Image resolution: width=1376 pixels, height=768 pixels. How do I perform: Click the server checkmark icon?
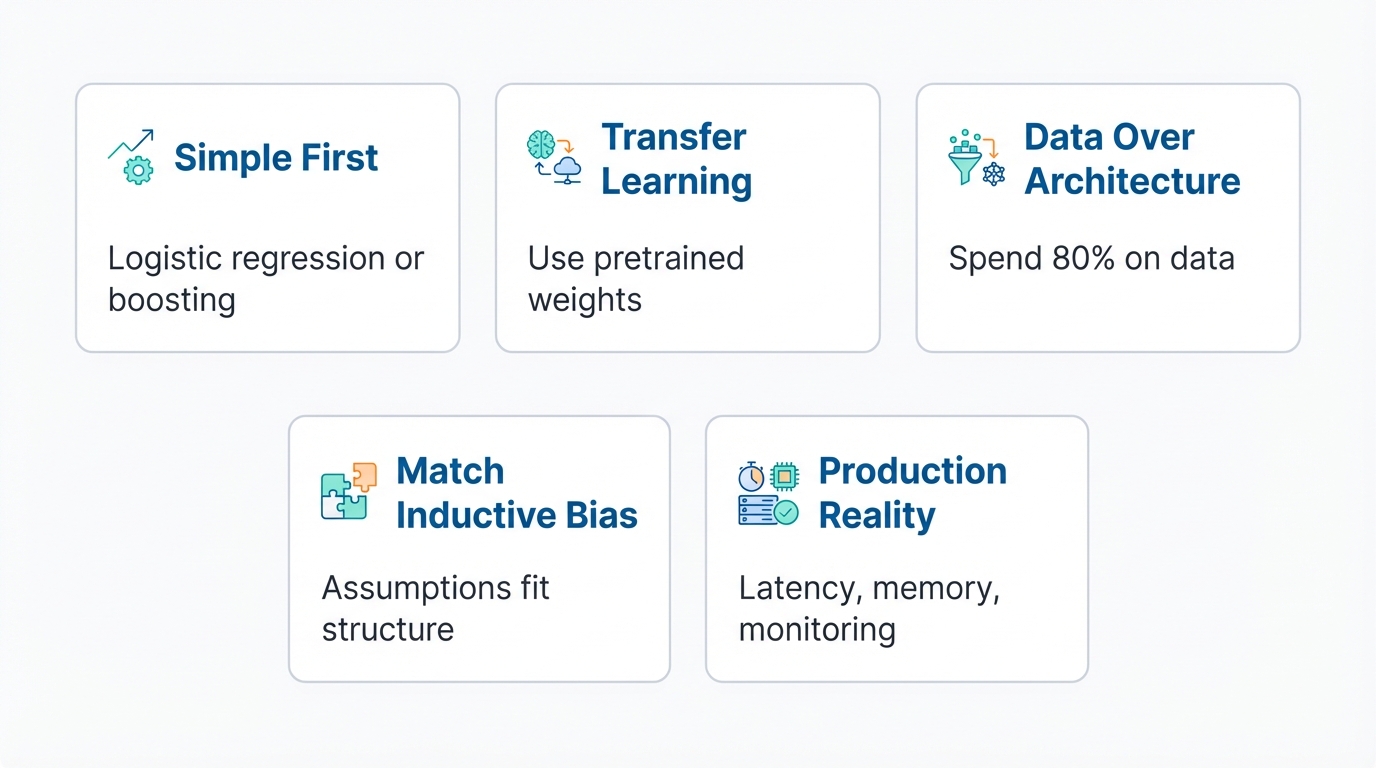pyautogui.click(x=768, y=511)
